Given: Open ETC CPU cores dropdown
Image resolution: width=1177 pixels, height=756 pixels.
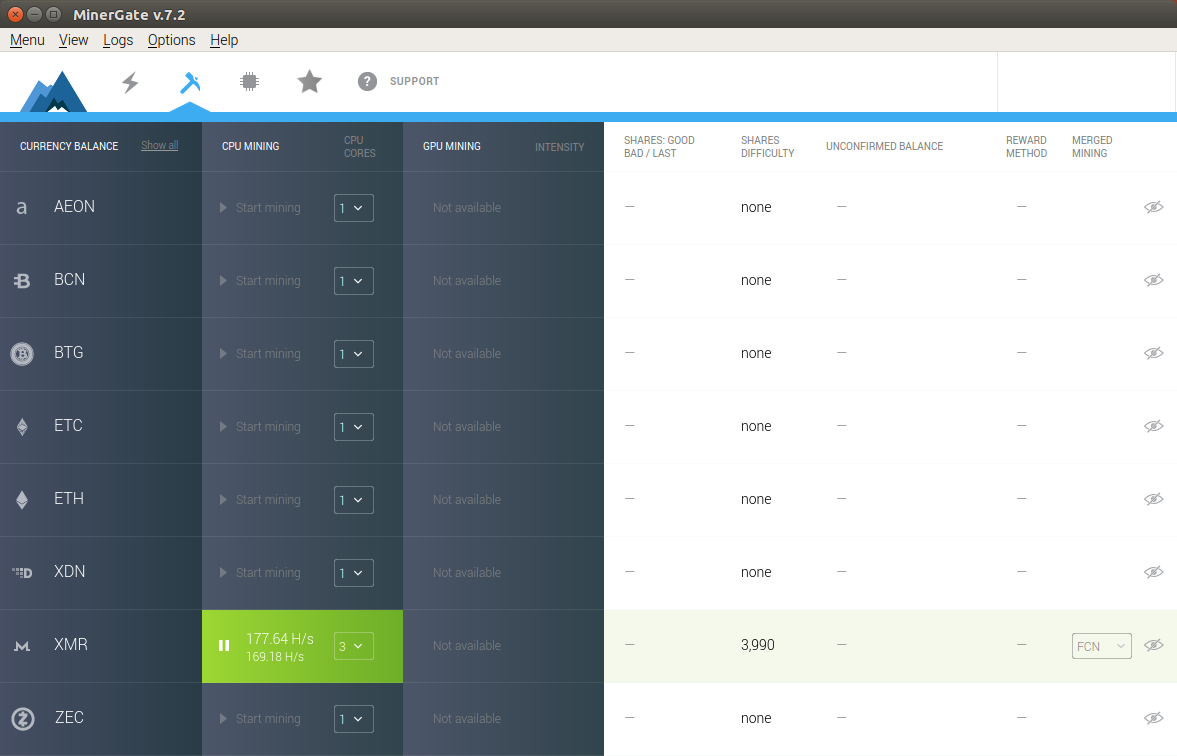Looking at the screenshot, I should (x=354, y=426).
